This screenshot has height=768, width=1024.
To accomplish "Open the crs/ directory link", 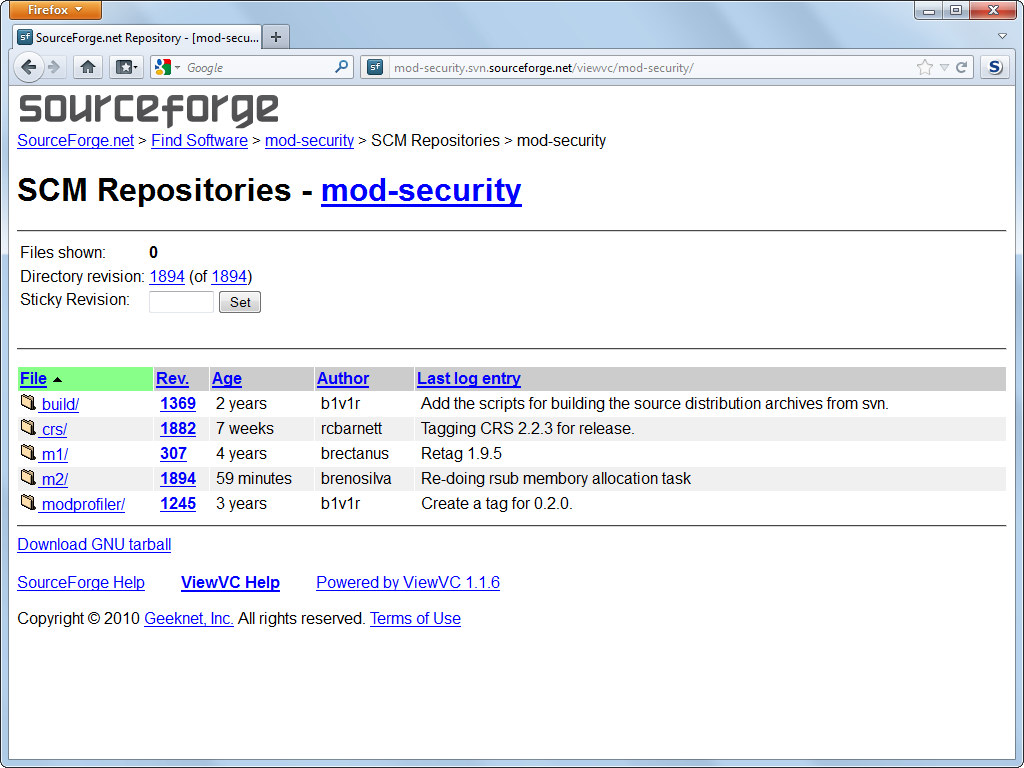I will pyautogui.click(x=54, y=429).
